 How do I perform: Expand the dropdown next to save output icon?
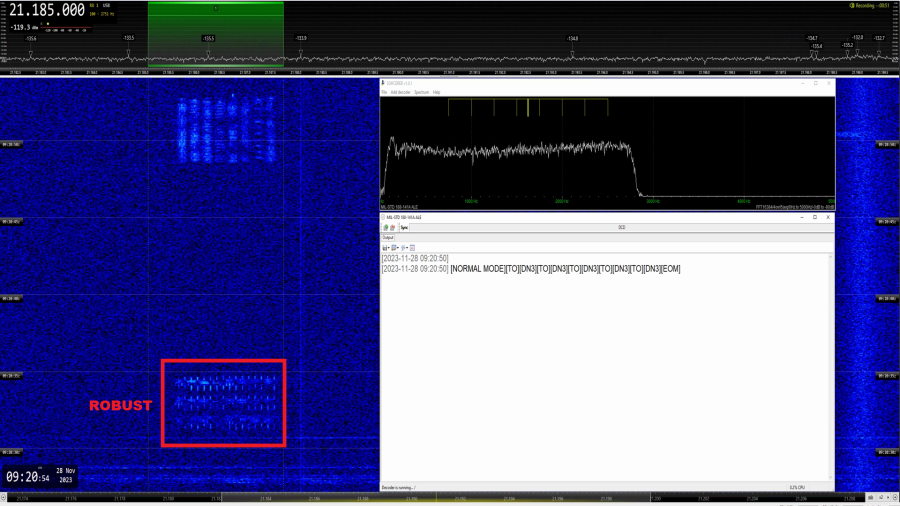pyautogui.click(x=389, y=248)
